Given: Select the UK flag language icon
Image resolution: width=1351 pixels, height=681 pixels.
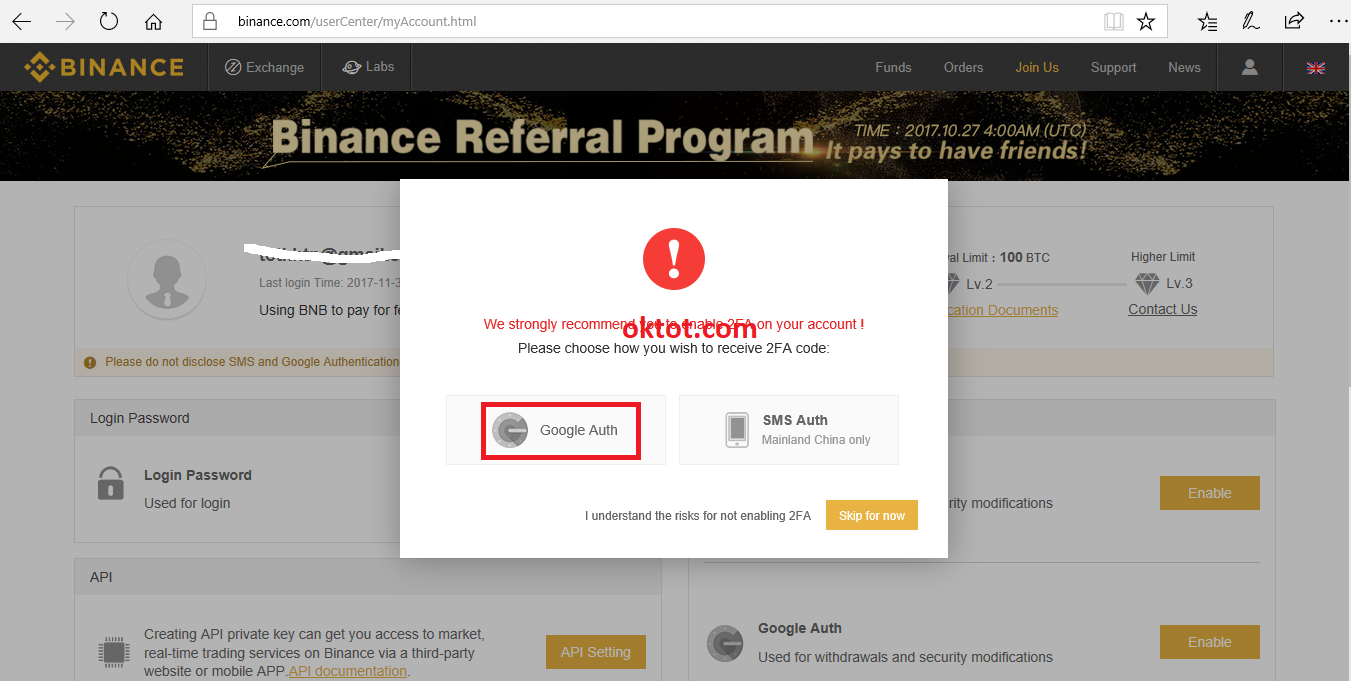Looking at the screenshot, I should [1316, 68].
